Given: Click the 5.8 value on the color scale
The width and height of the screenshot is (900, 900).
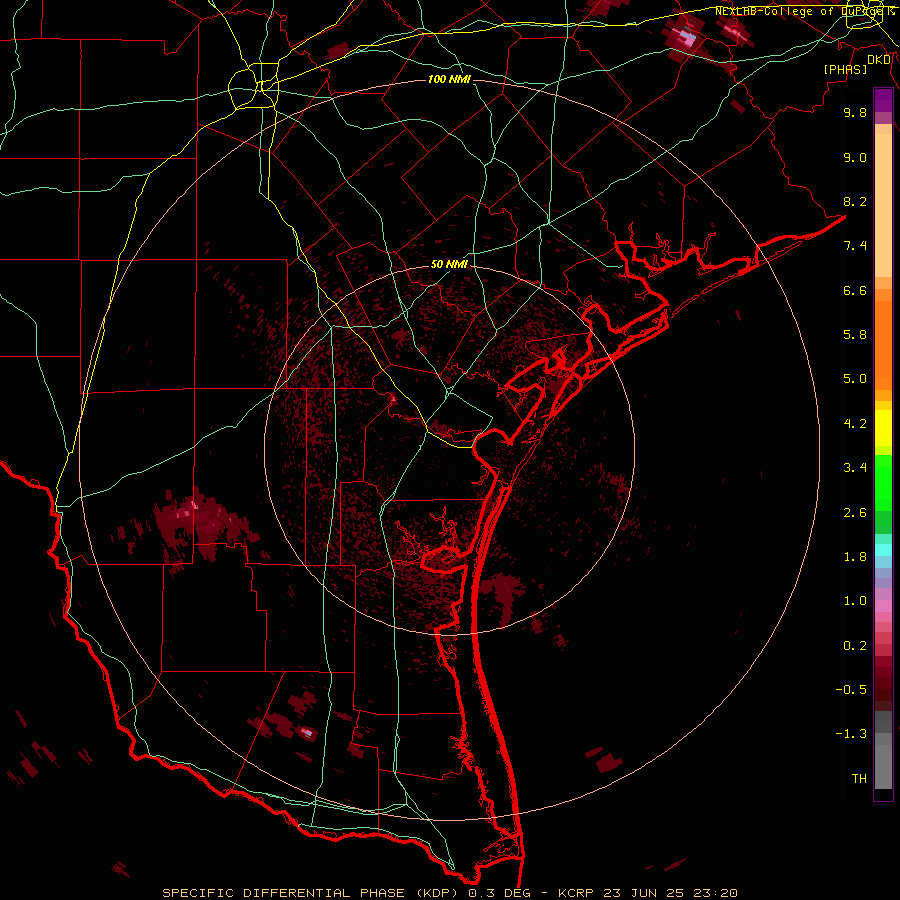Looking at the screenshot, I should click(855, 335).
